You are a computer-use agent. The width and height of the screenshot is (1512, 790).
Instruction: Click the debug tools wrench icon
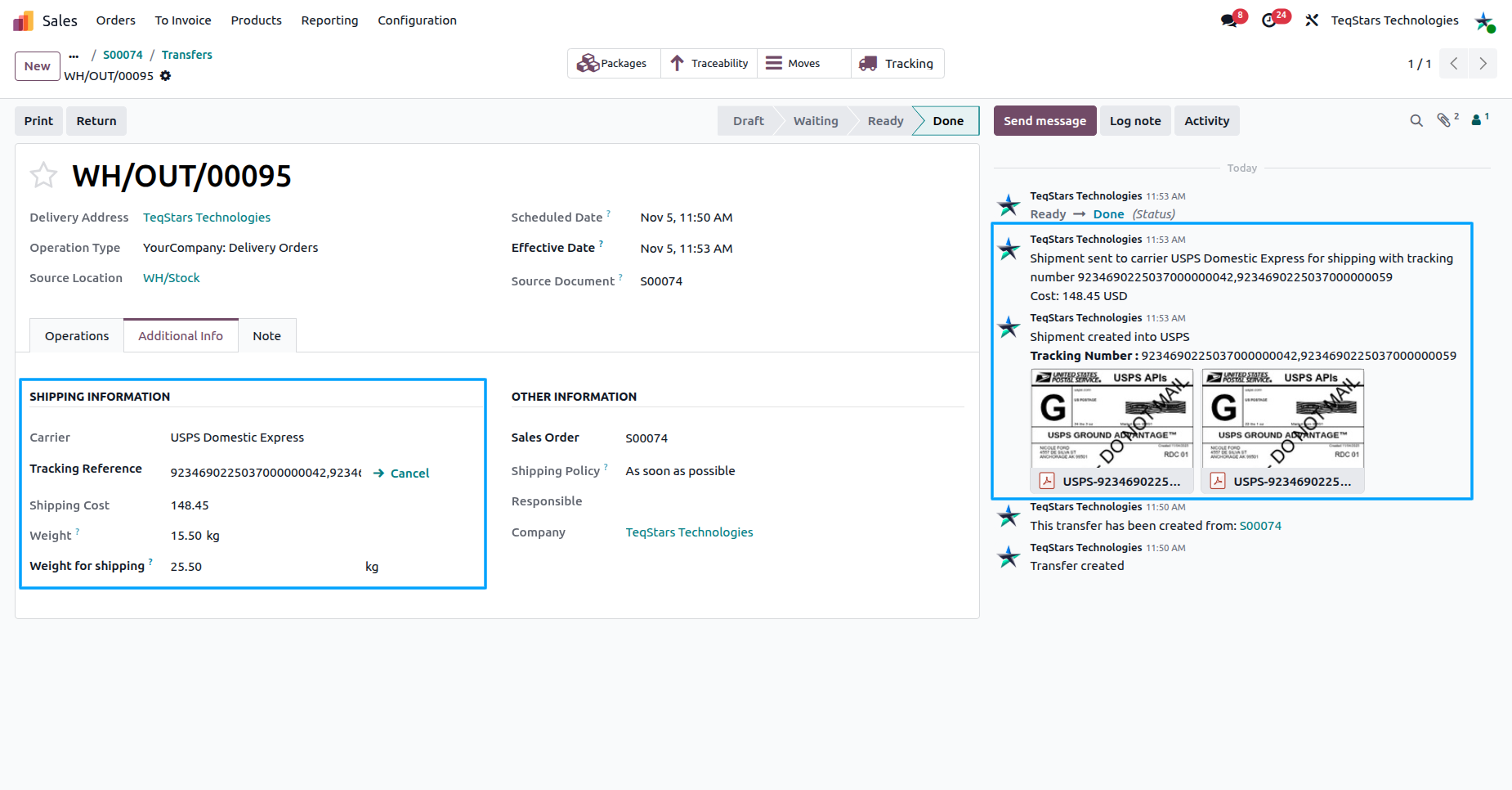tap(1312, 20)
